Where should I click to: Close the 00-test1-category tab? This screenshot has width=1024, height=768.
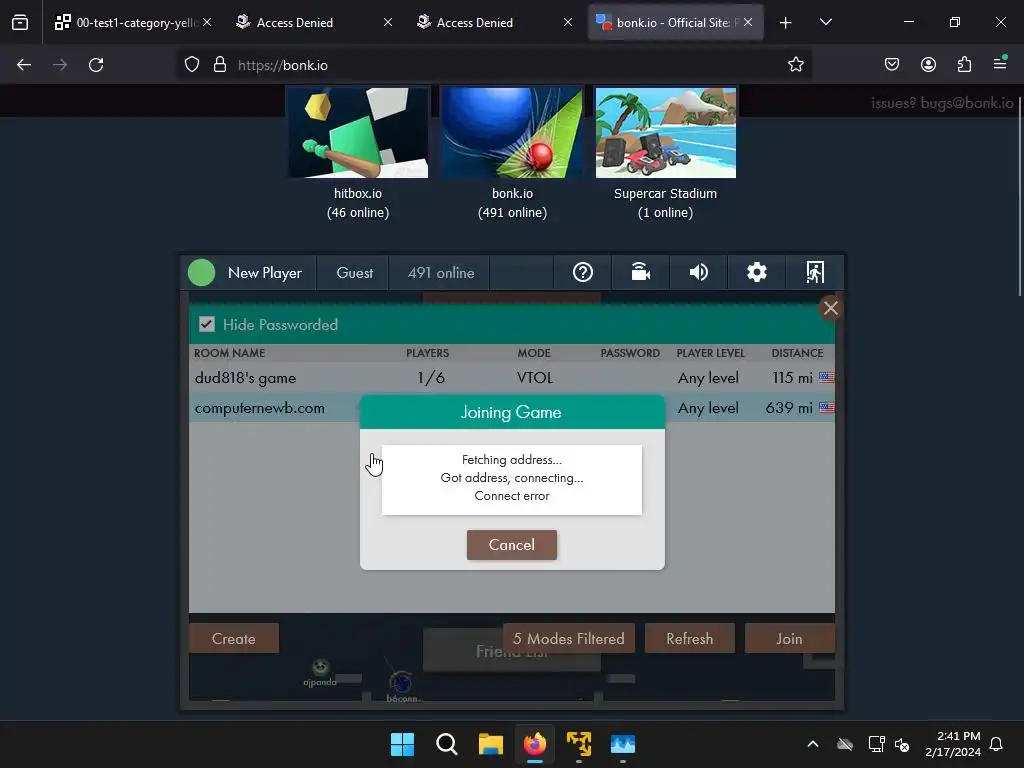(x=207, y=22)
